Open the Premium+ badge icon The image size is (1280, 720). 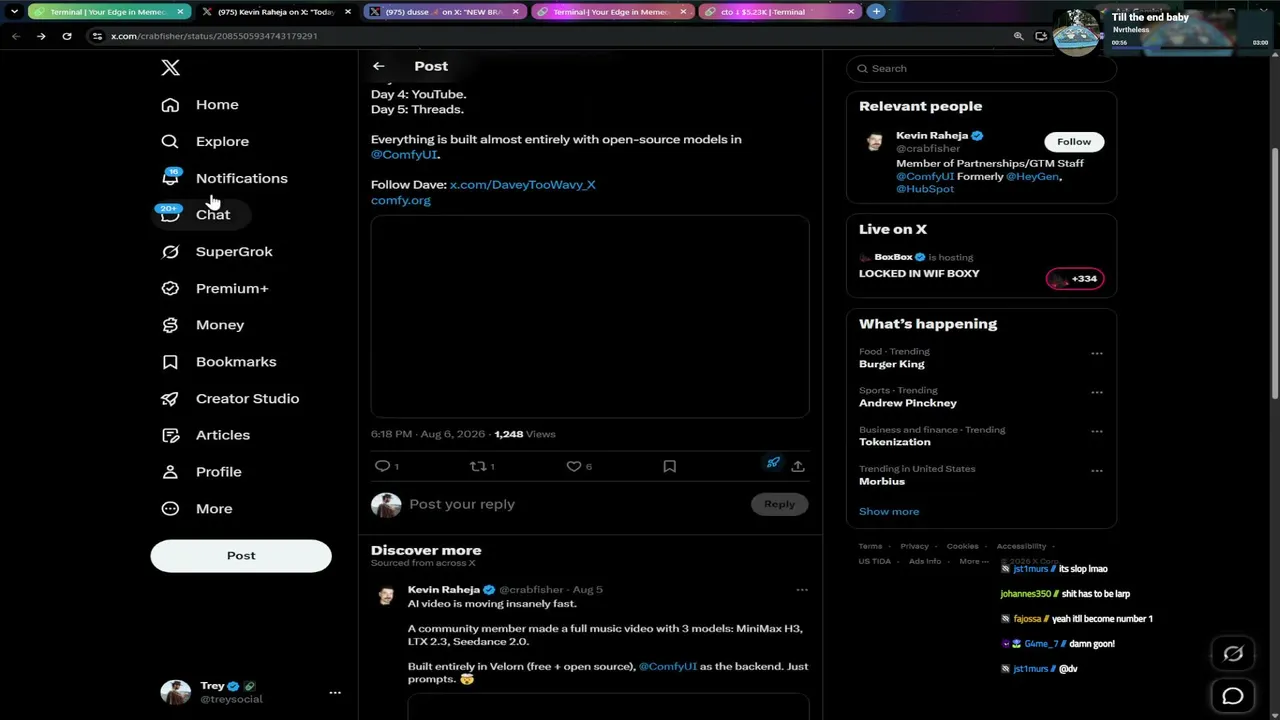[x=170, y=289]
